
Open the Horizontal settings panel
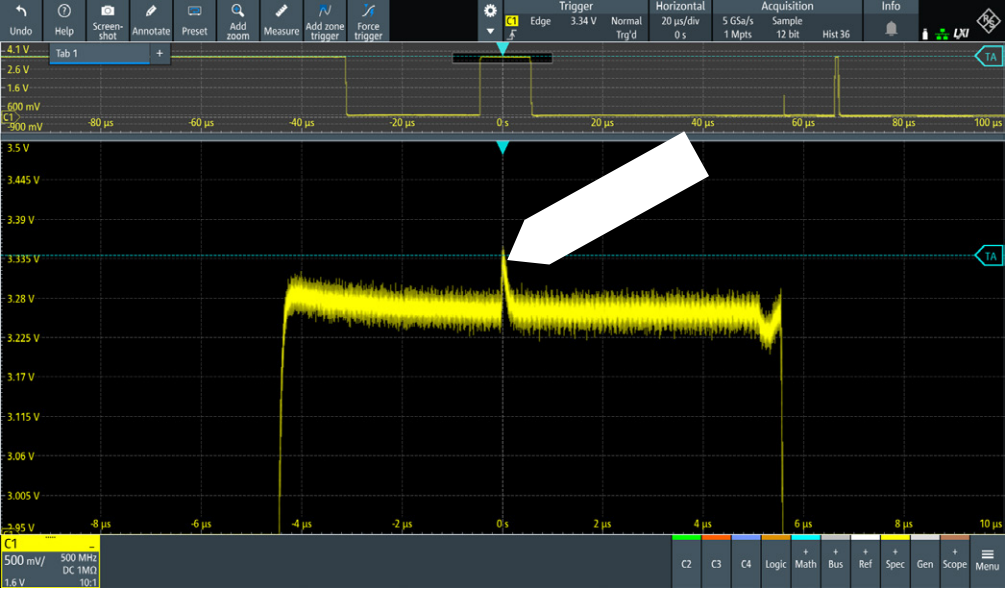[680, 6]
